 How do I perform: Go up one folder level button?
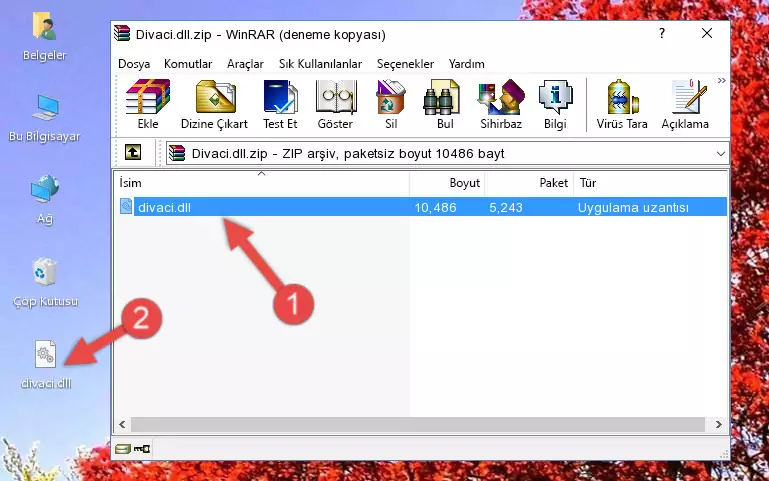[x=133, y=152]
